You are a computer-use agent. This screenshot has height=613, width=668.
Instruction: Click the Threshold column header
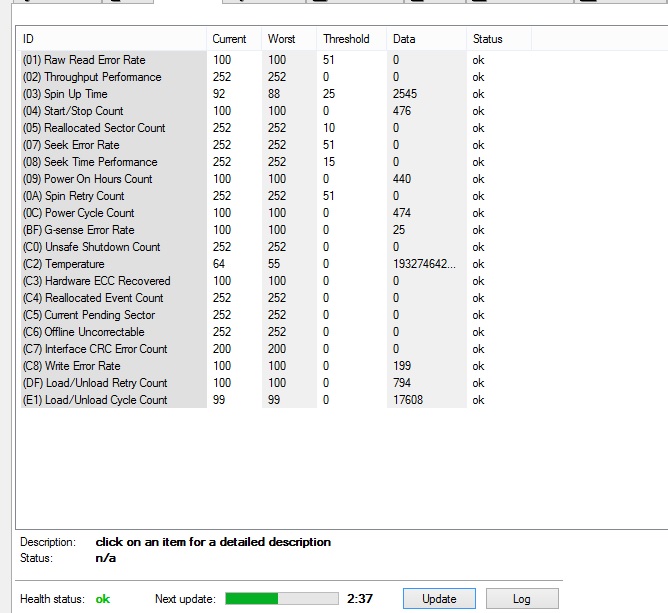point(351,39)
